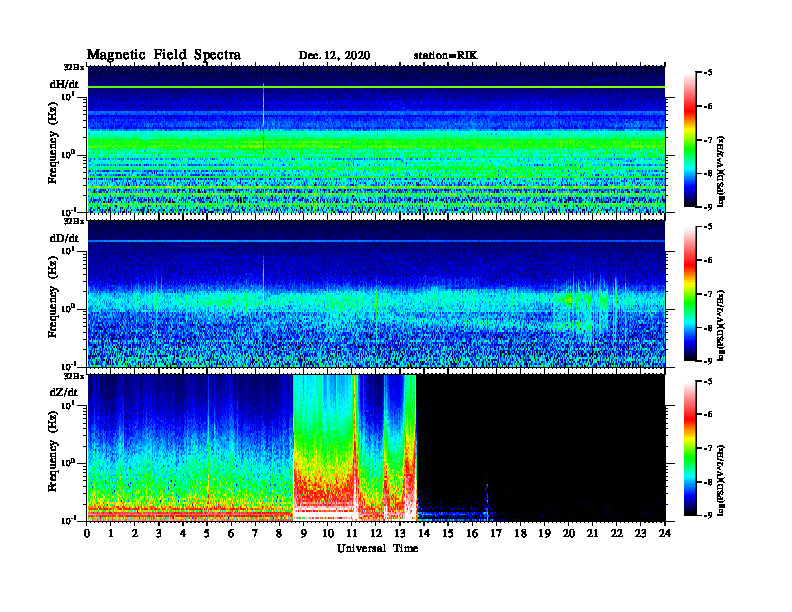Viewport: 792px width, 612px height.
Task: Click the '-9' tick on dZ/dt color bar
Action: click(x=708, y=515)
